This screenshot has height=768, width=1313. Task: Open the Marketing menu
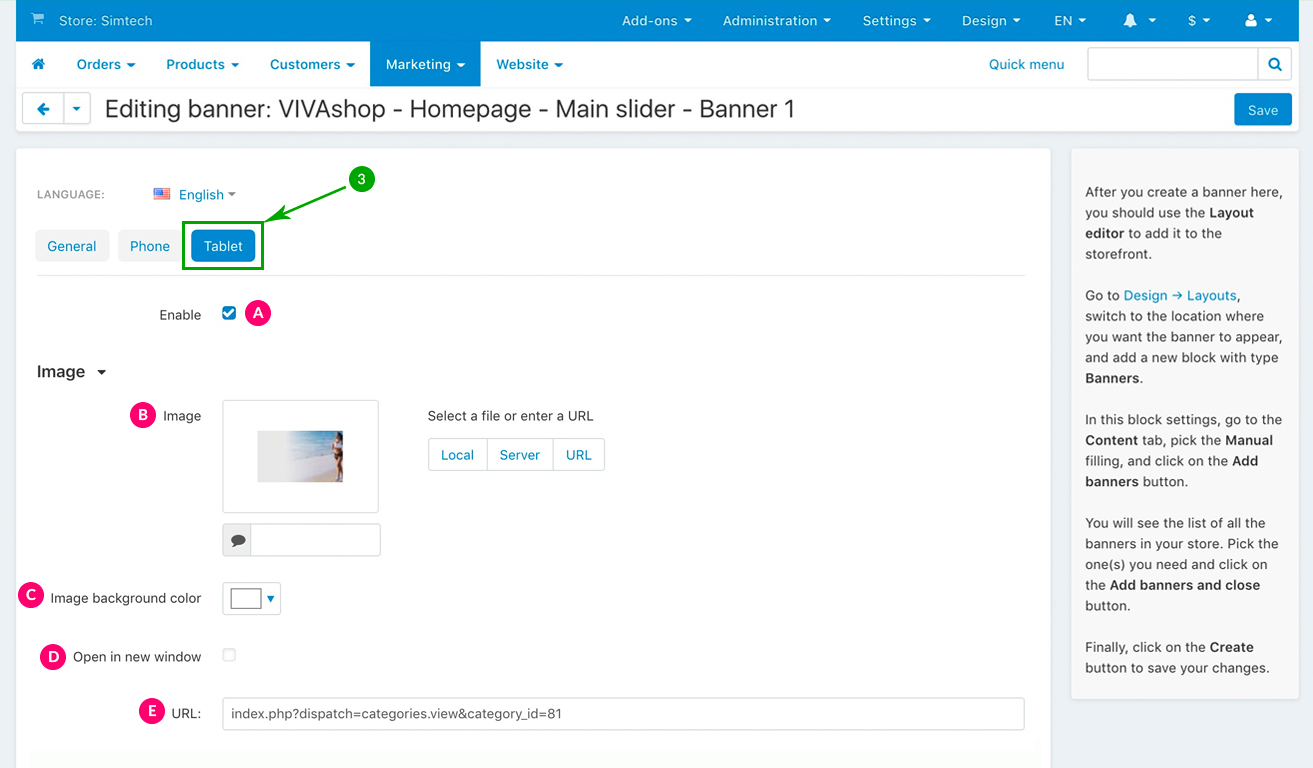tap(425, 64)
